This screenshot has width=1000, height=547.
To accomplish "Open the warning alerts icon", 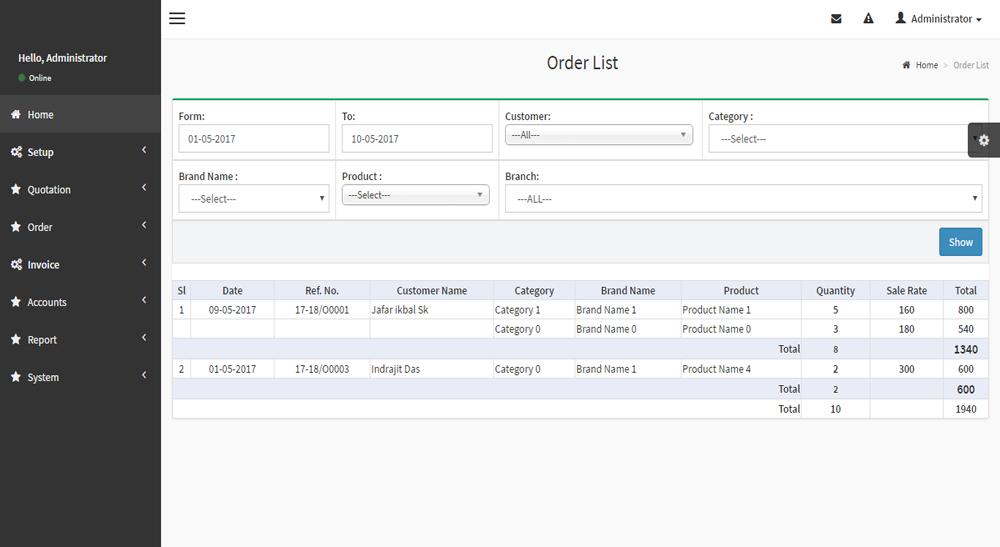I will tap(868, 18).
